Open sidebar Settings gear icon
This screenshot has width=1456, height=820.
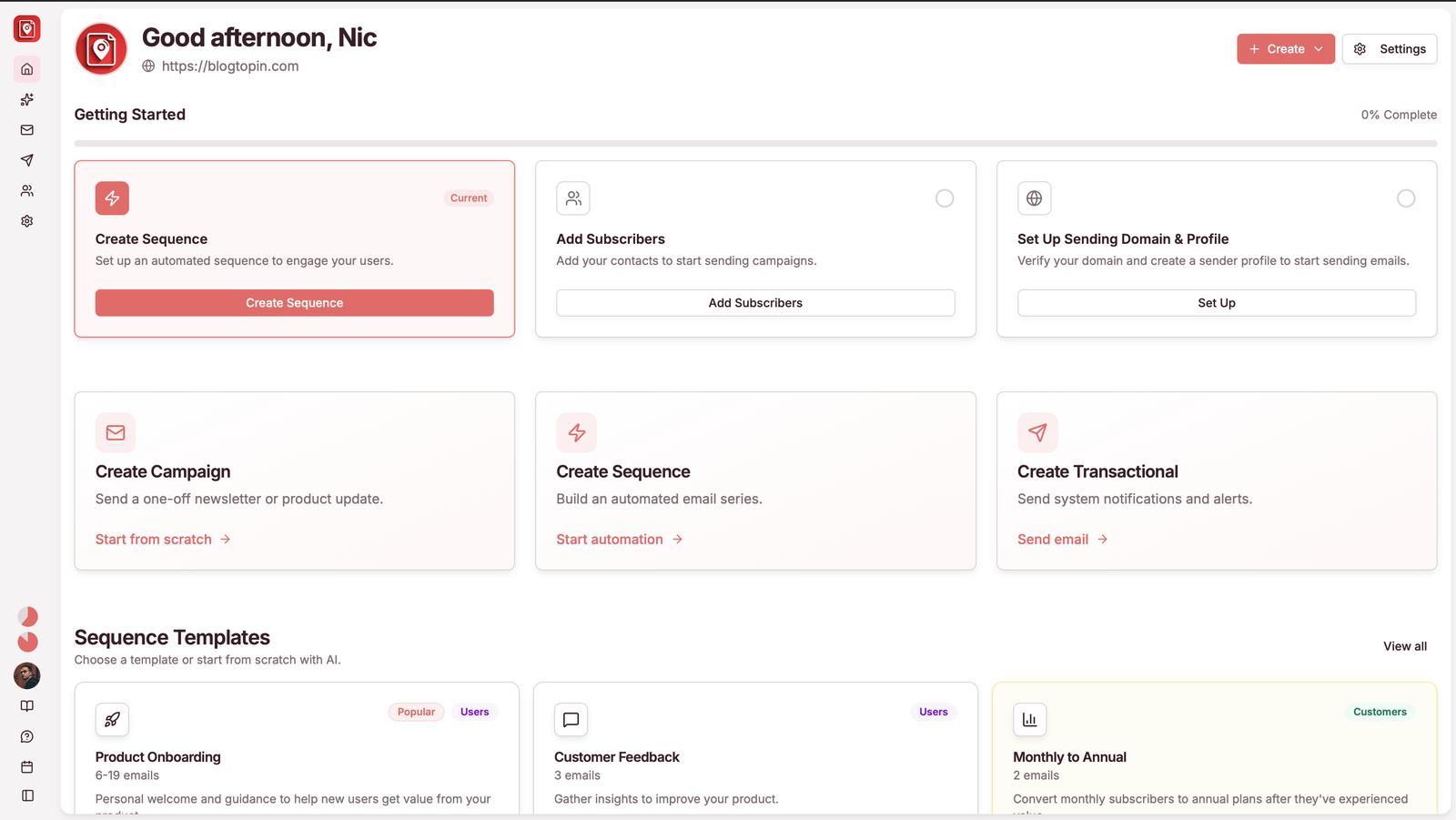pos(26,221)
